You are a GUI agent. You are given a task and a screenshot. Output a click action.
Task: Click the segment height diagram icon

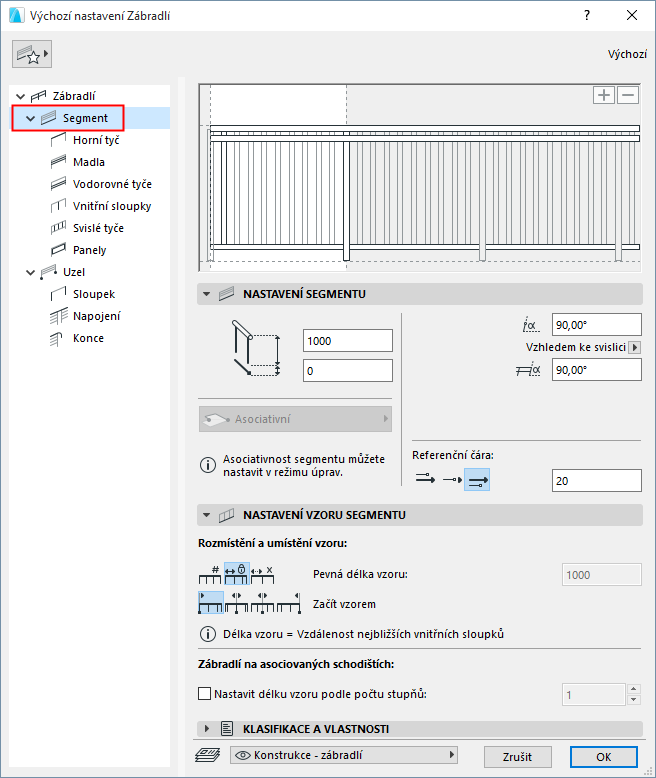(256, 348)
